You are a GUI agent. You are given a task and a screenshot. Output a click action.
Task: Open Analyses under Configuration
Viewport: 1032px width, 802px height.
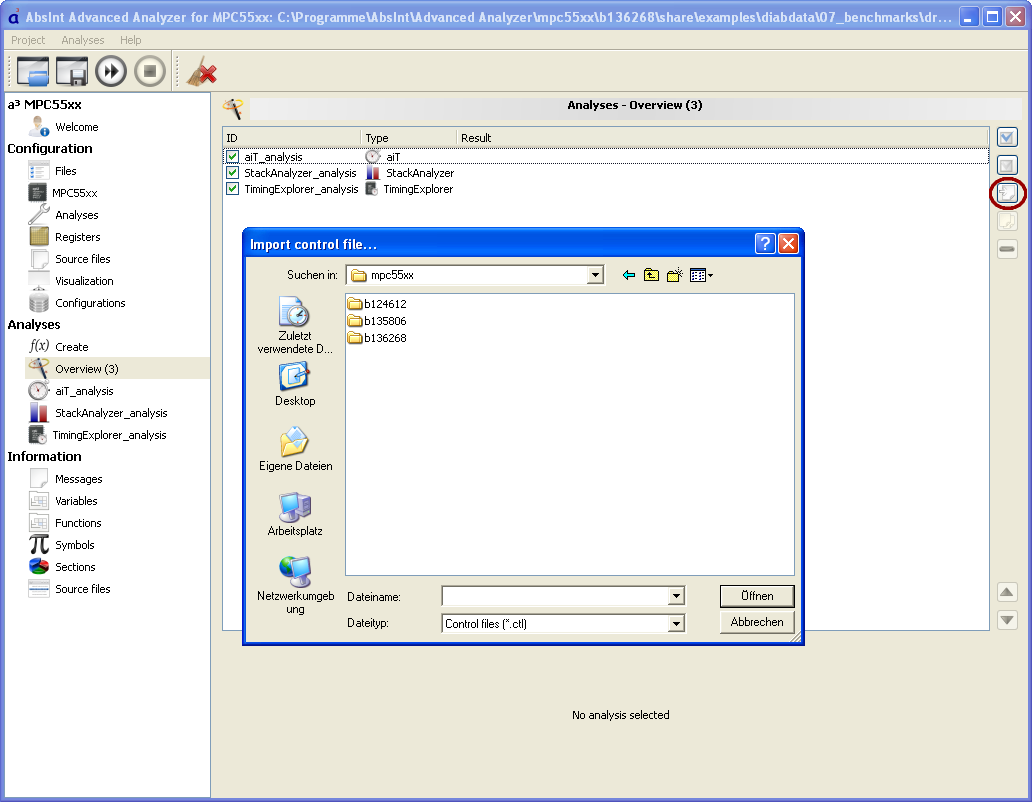tap(76, 215)
